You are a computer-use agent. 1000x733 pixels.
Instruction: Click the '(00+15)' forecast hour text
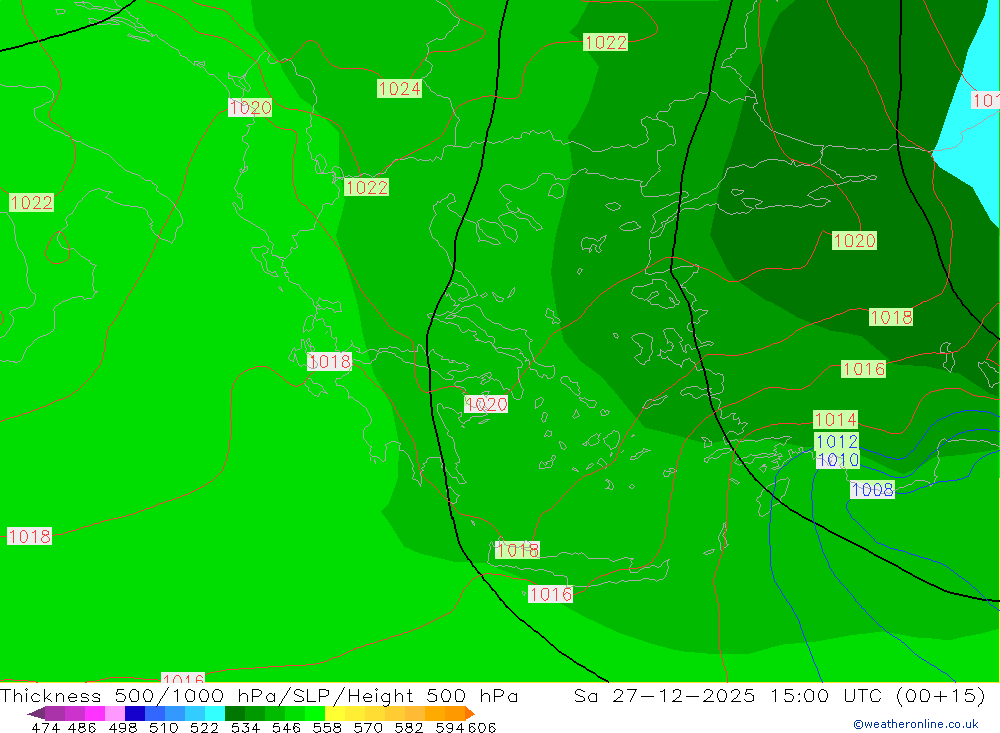point(940,696)
